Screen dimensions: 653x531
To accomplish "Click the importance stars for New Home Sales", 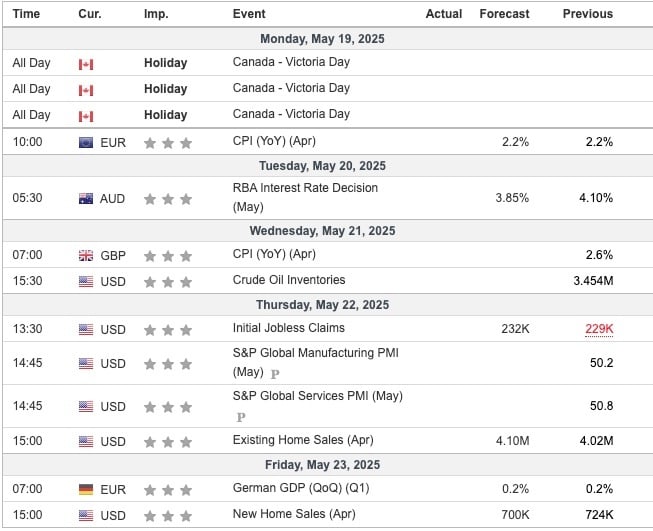I will click(x=168, y=516).
